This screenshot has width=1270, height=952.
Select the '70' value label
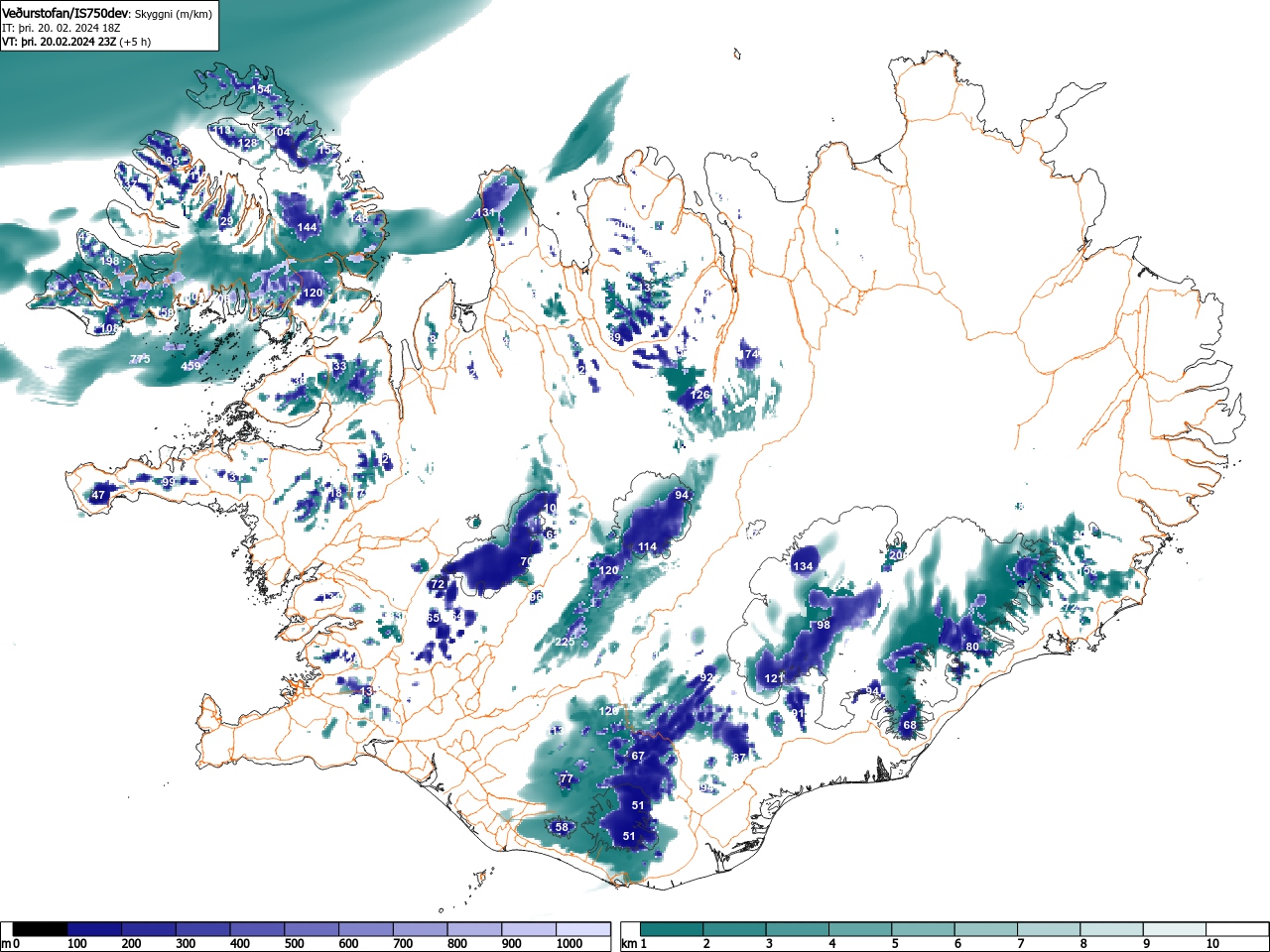(527, 561)
